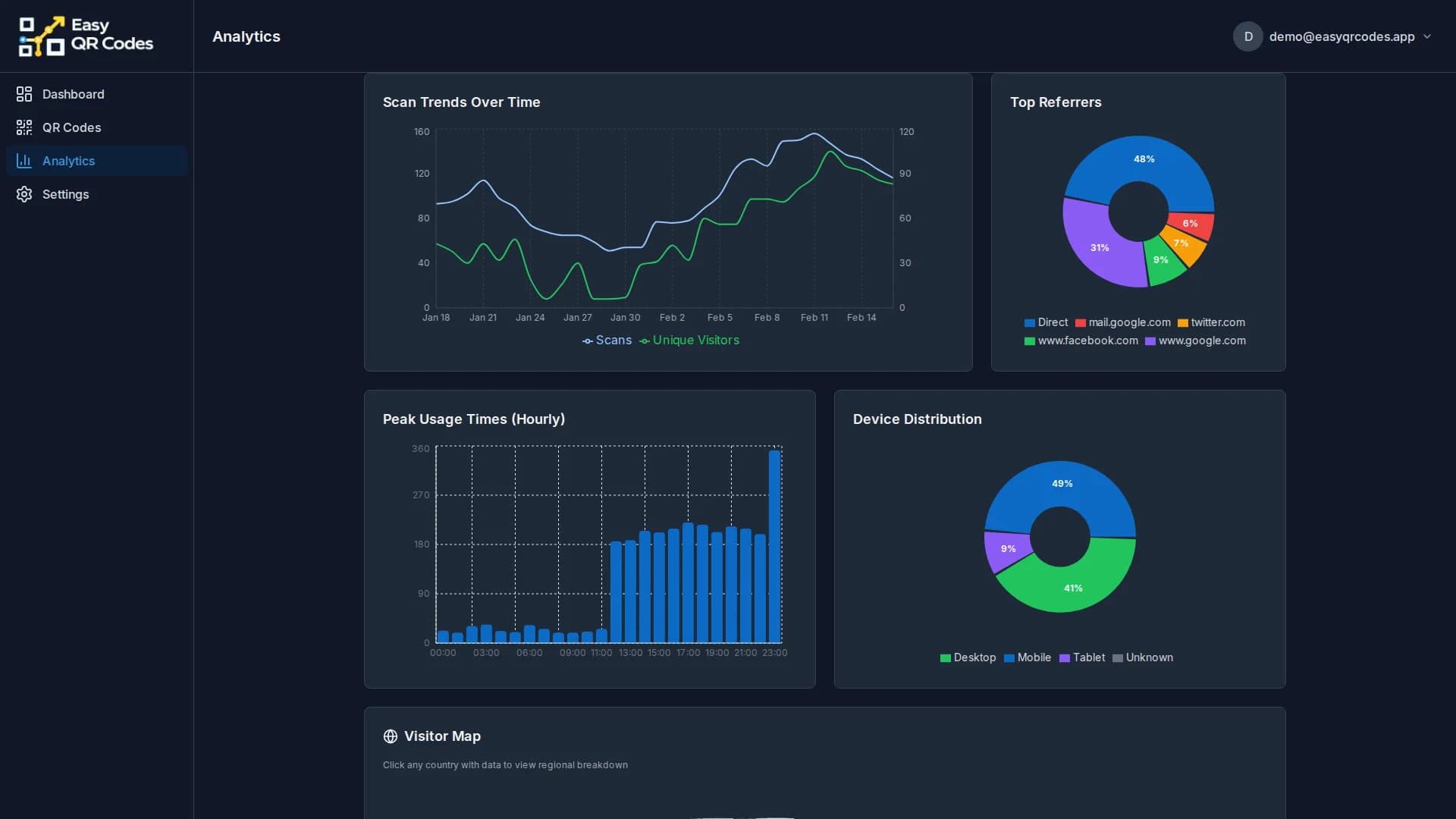Viewport: 1456px width, 819px height.
Task: Go to the Dashboard menu item
Action: click(x=96, y=94)
